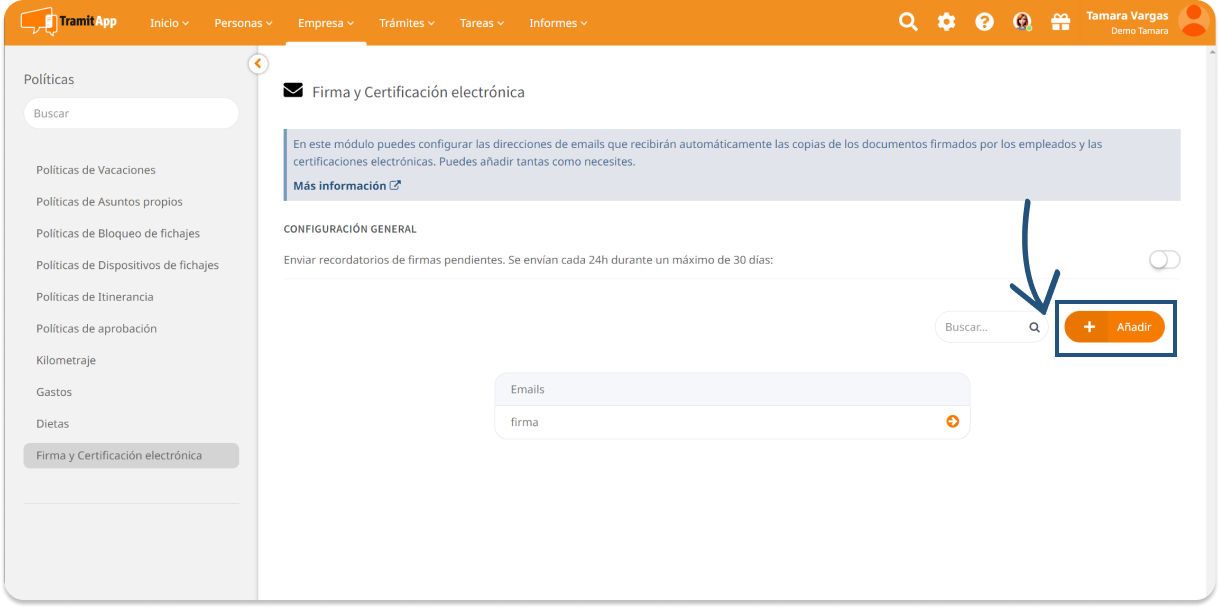
Task: Click the help question mark icon
Action: [x=984, y=22]
